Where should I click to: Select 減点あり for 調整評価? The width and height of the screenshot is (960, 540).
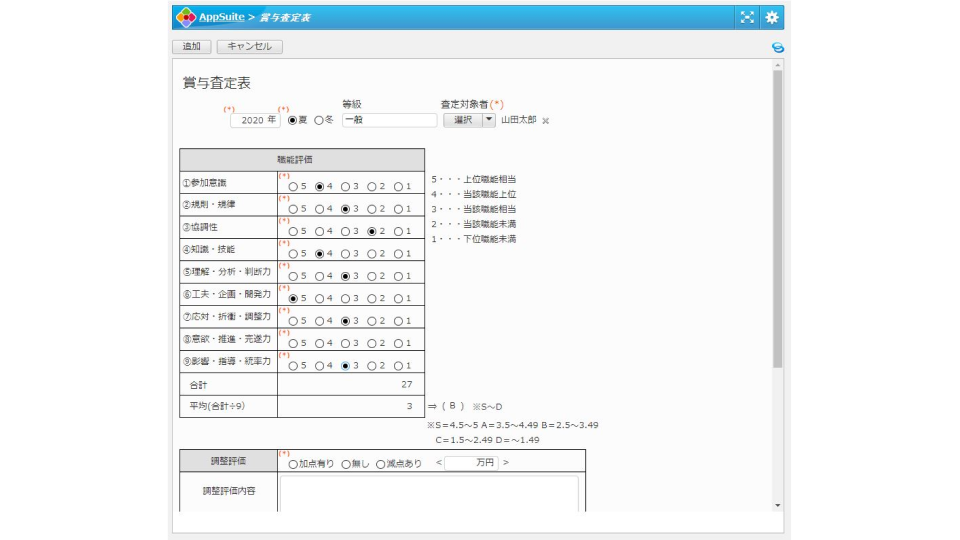pyautogui.click(x=381, y=465)
